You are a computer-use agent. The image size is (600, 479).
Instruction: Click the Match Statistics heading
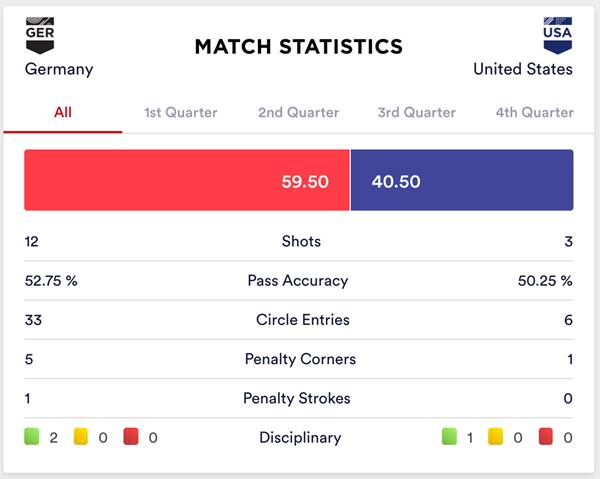point(299,46)
